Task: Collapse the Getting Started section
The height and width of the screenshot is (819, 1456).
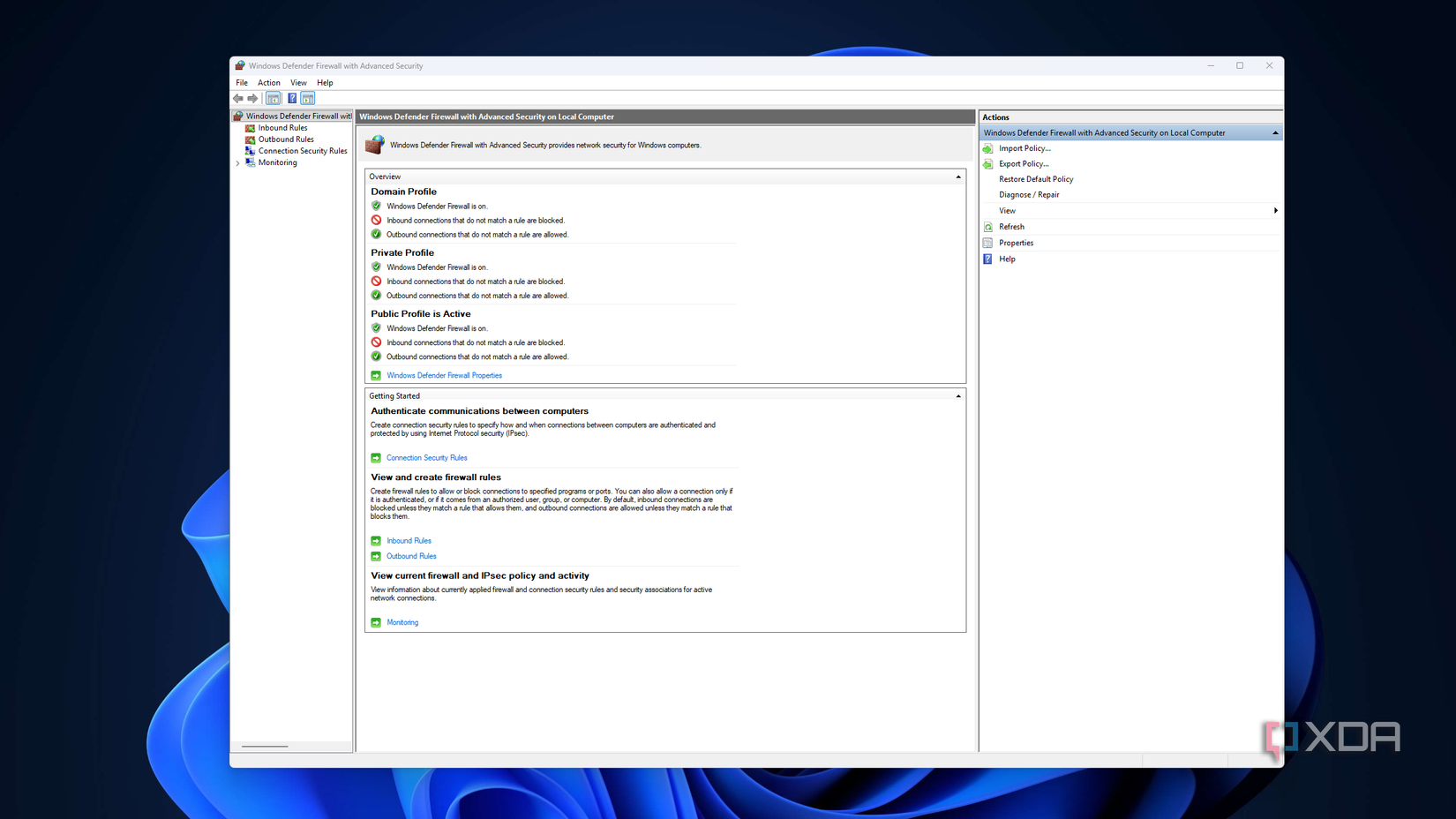Action: pos(958,396)
